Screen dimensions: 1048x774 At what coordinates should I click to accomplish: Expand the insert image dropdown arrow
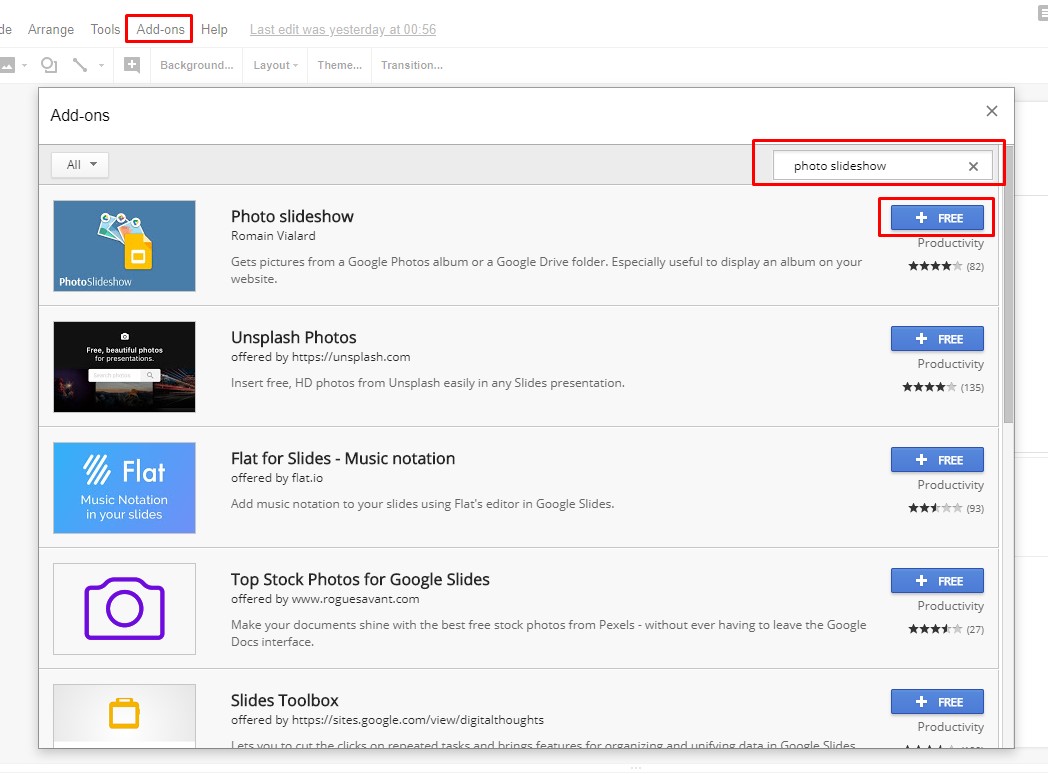pyautogui.click(x=25, y=66)
